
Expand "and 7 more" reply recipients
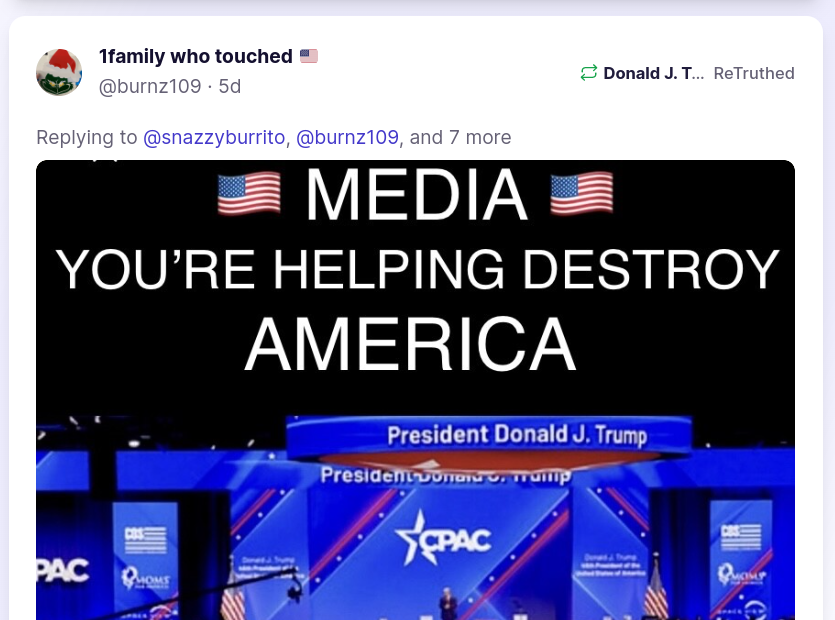(460, 137)
